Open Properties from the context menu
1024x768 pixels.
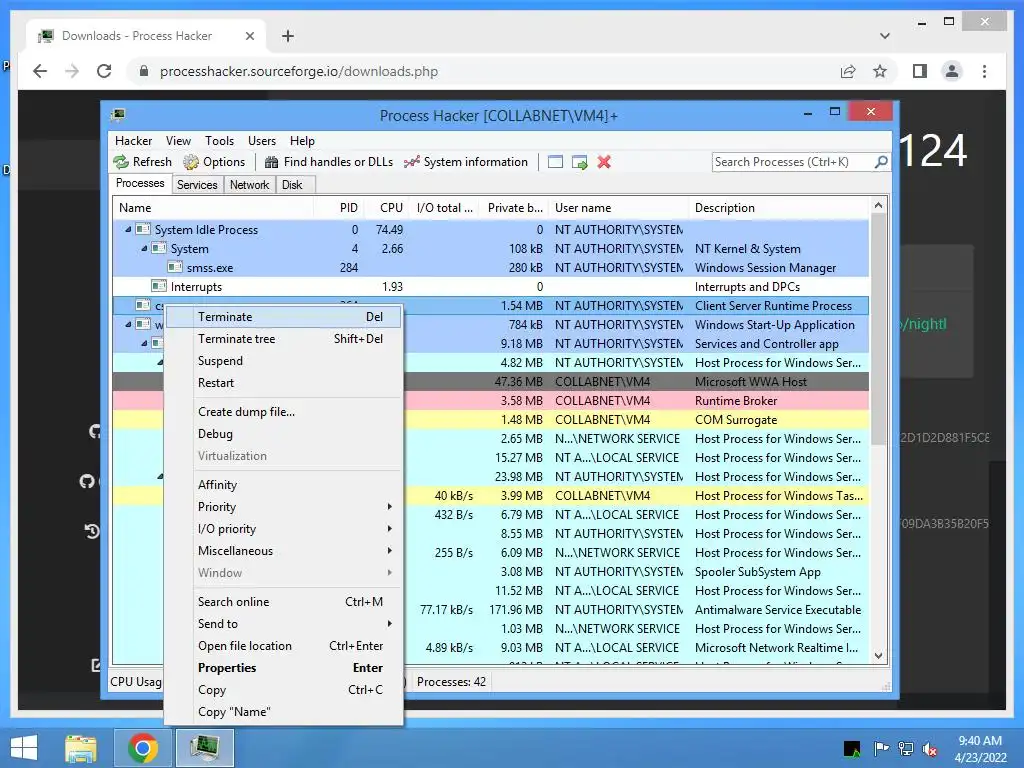[x=283, y=667]
